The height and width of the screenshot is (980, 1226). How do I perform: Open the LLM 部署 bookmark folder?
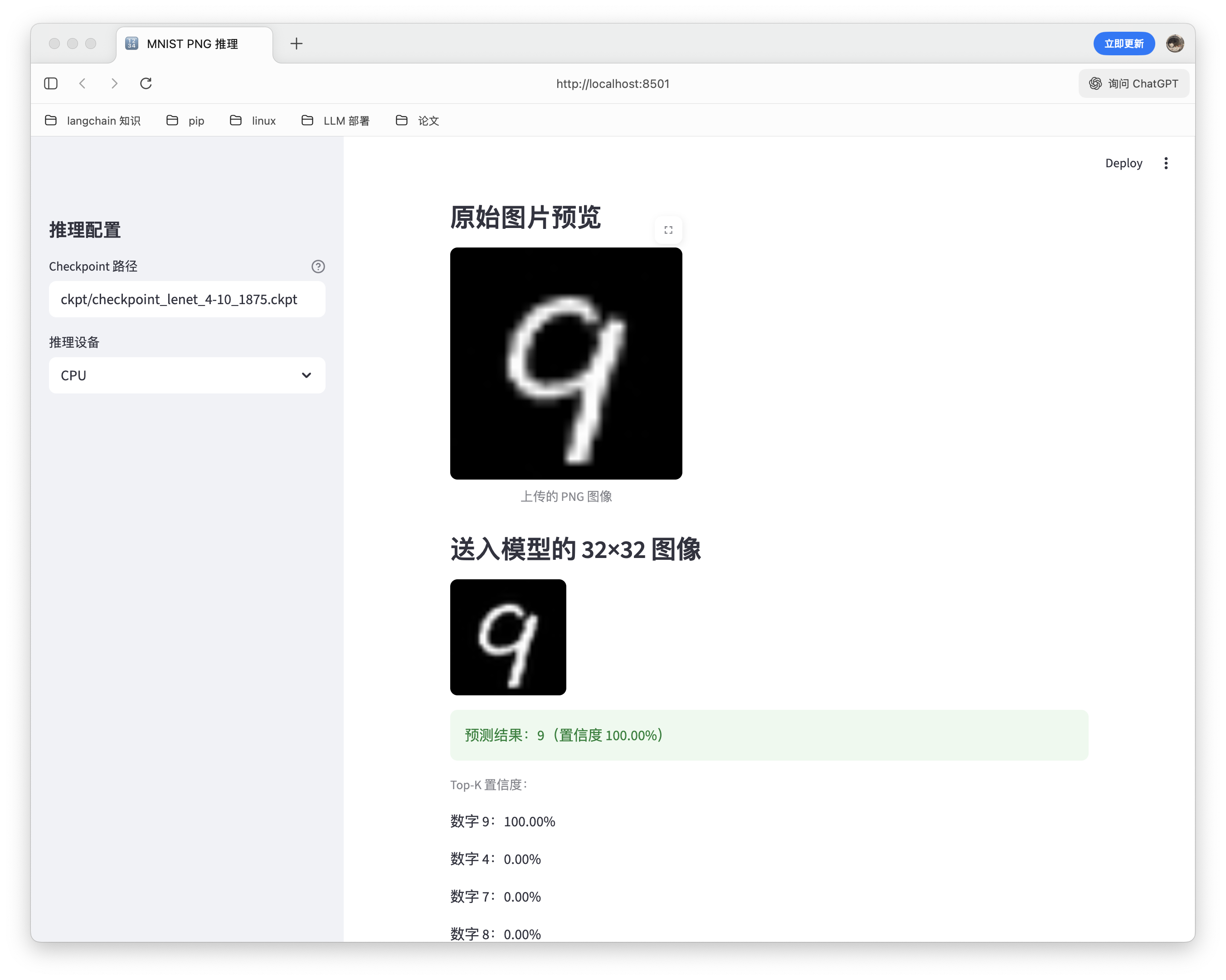tap(336, 121)
